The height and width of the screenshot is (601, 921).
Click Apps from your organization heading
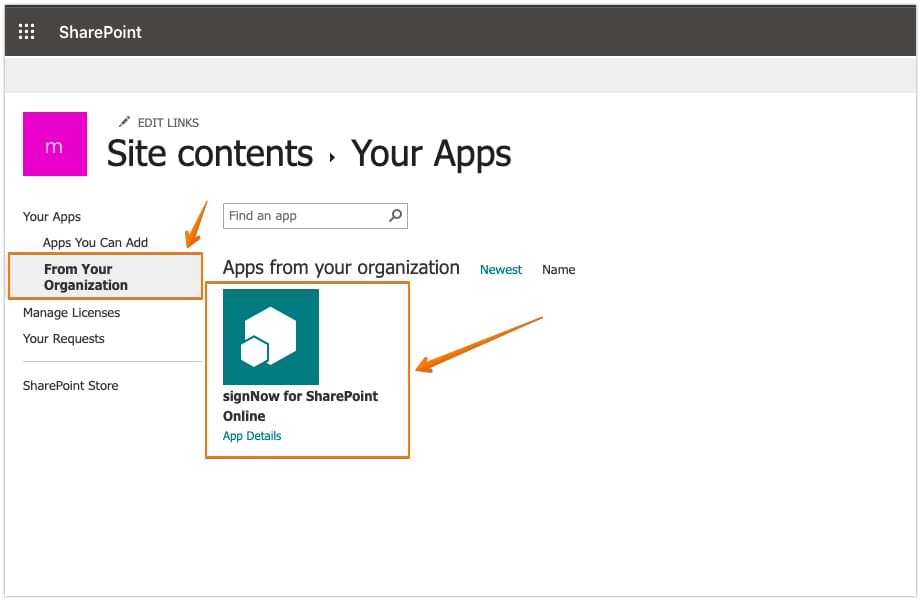(x=341, y=268)
